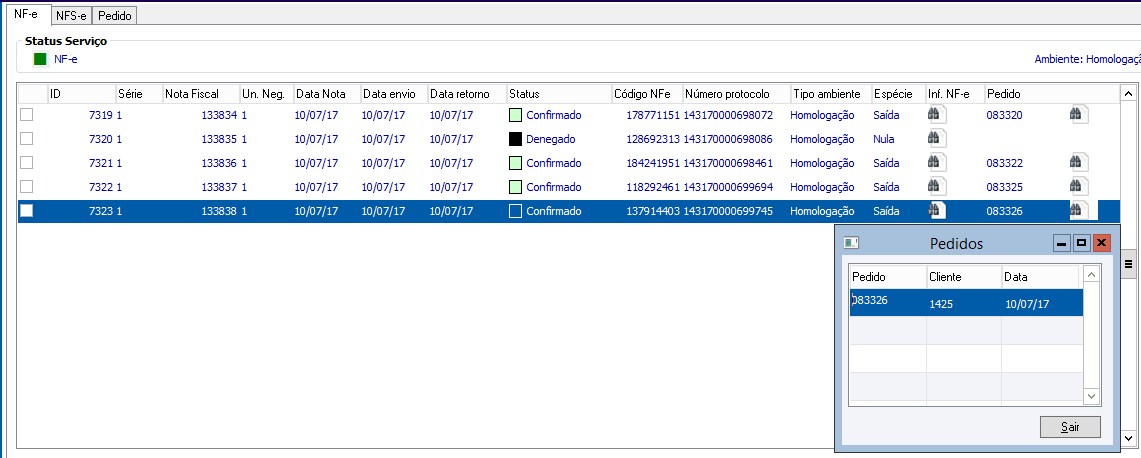The width and height of the screenshot is (1141, 458).
Task: Open Inf. NF-e binoculars for ID 7321
Action: click(935, 162)
